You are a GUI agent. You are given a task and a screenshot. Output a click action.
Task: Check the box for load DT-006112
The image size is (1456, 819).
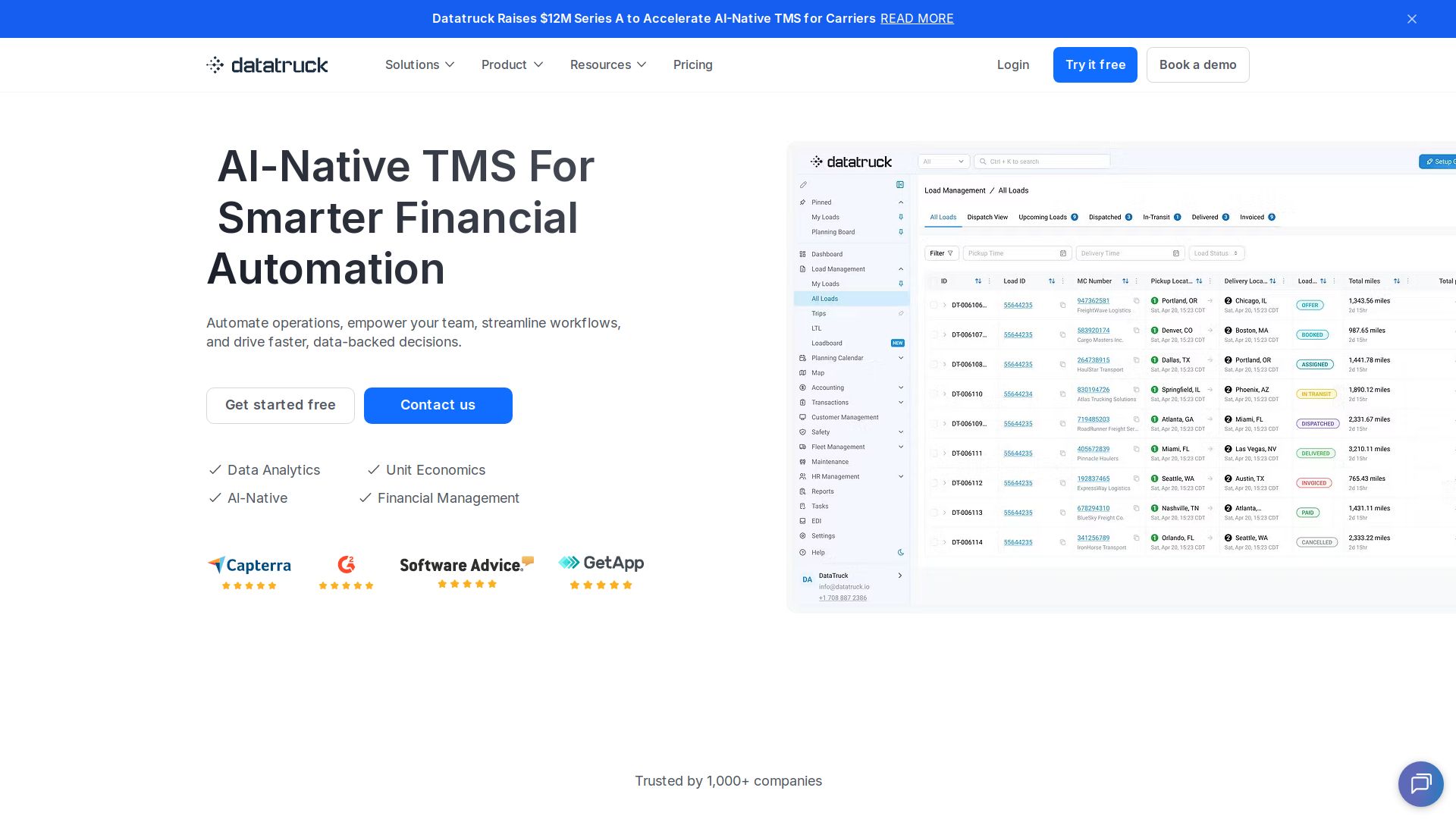click(934, 483)
